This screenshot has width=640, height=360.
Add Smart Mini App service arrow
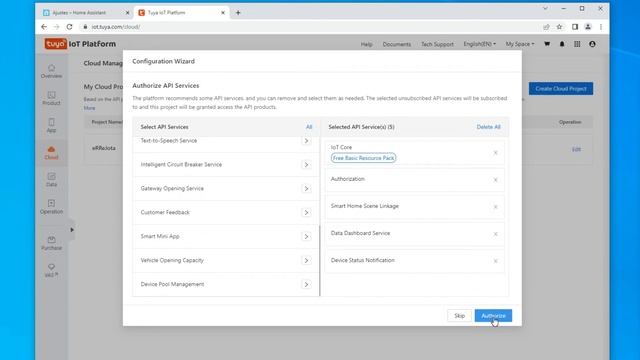pos(306,236)
